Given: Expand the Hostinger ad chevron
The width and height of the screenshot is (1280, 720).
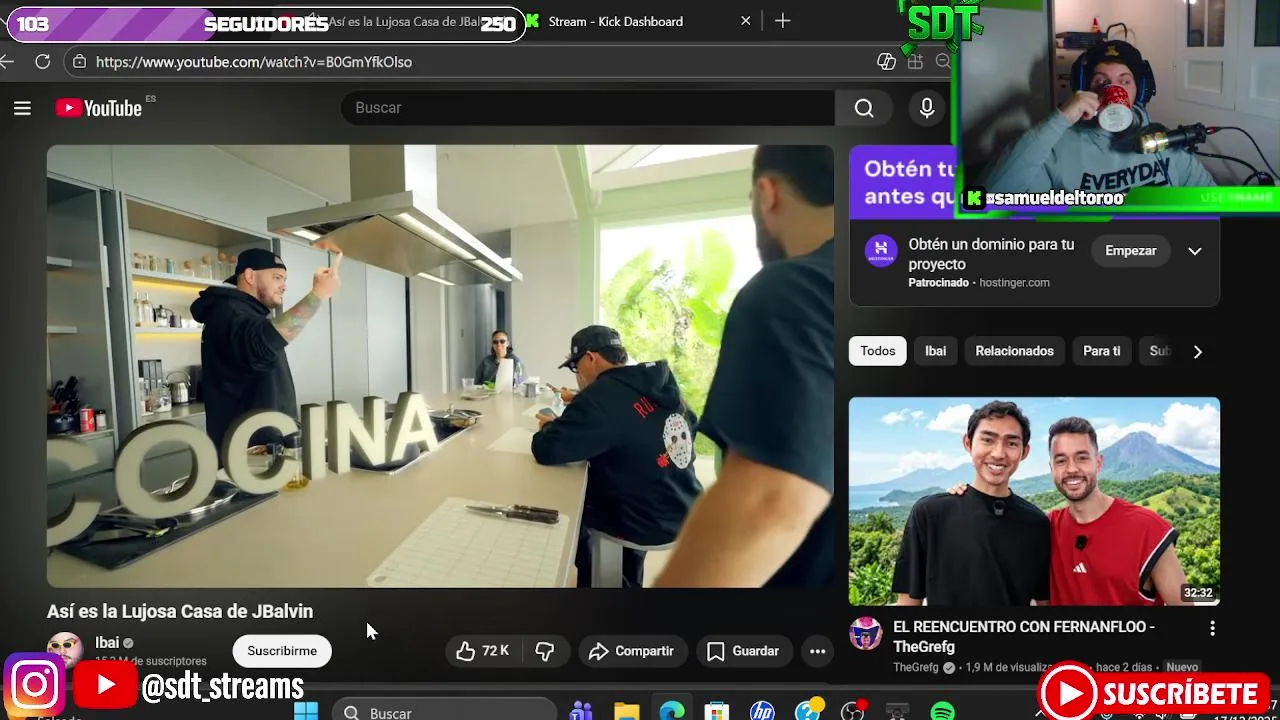Looking at the screenshot, I should pos(1194,251).
